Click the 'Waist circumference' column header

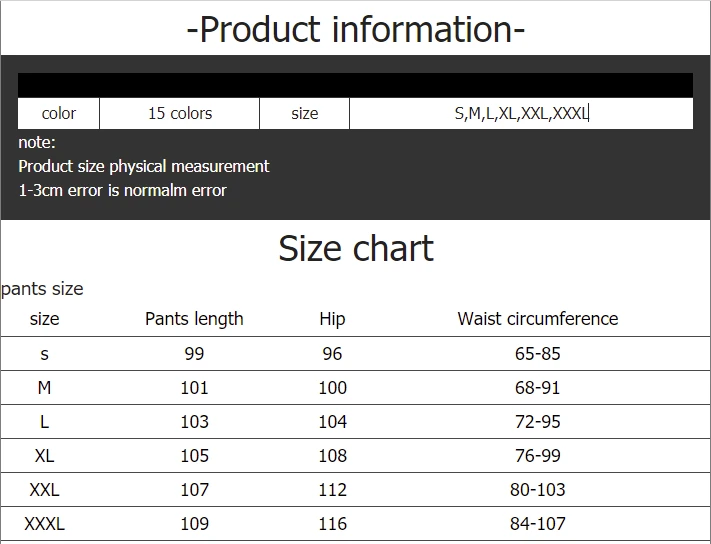pyautogui.click(x=538, y=319)
